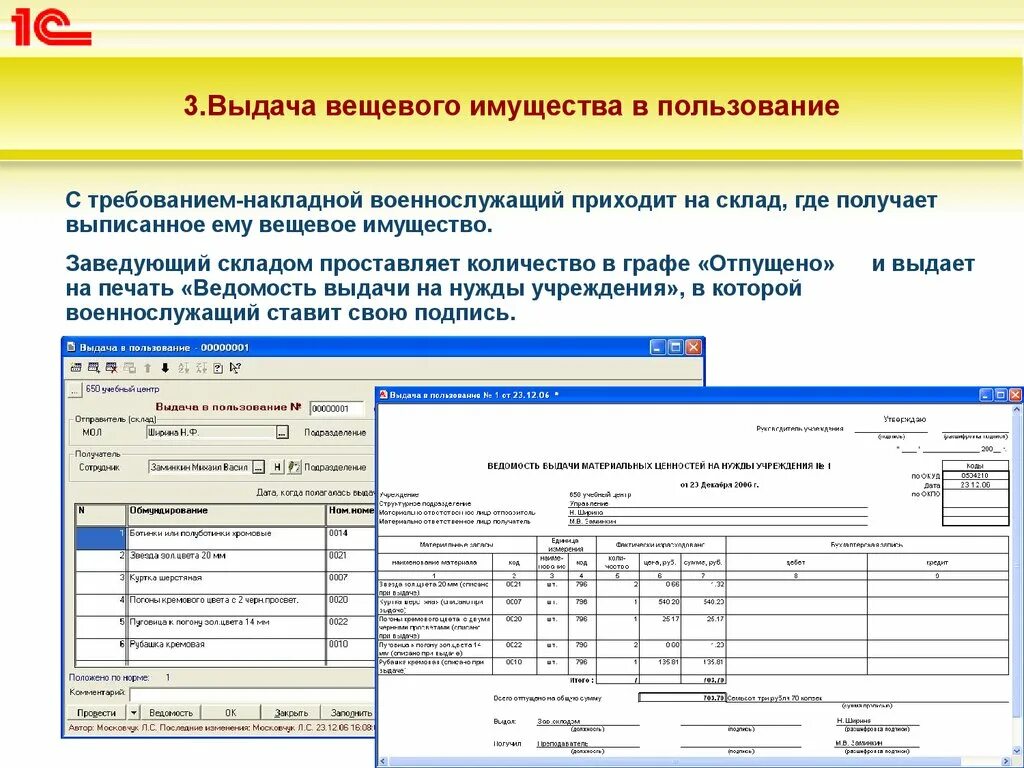Click the total sum box 703,70 in print form
This screenshot has height=768, width=1024.
pyautogui.click(x=682, y=697)
